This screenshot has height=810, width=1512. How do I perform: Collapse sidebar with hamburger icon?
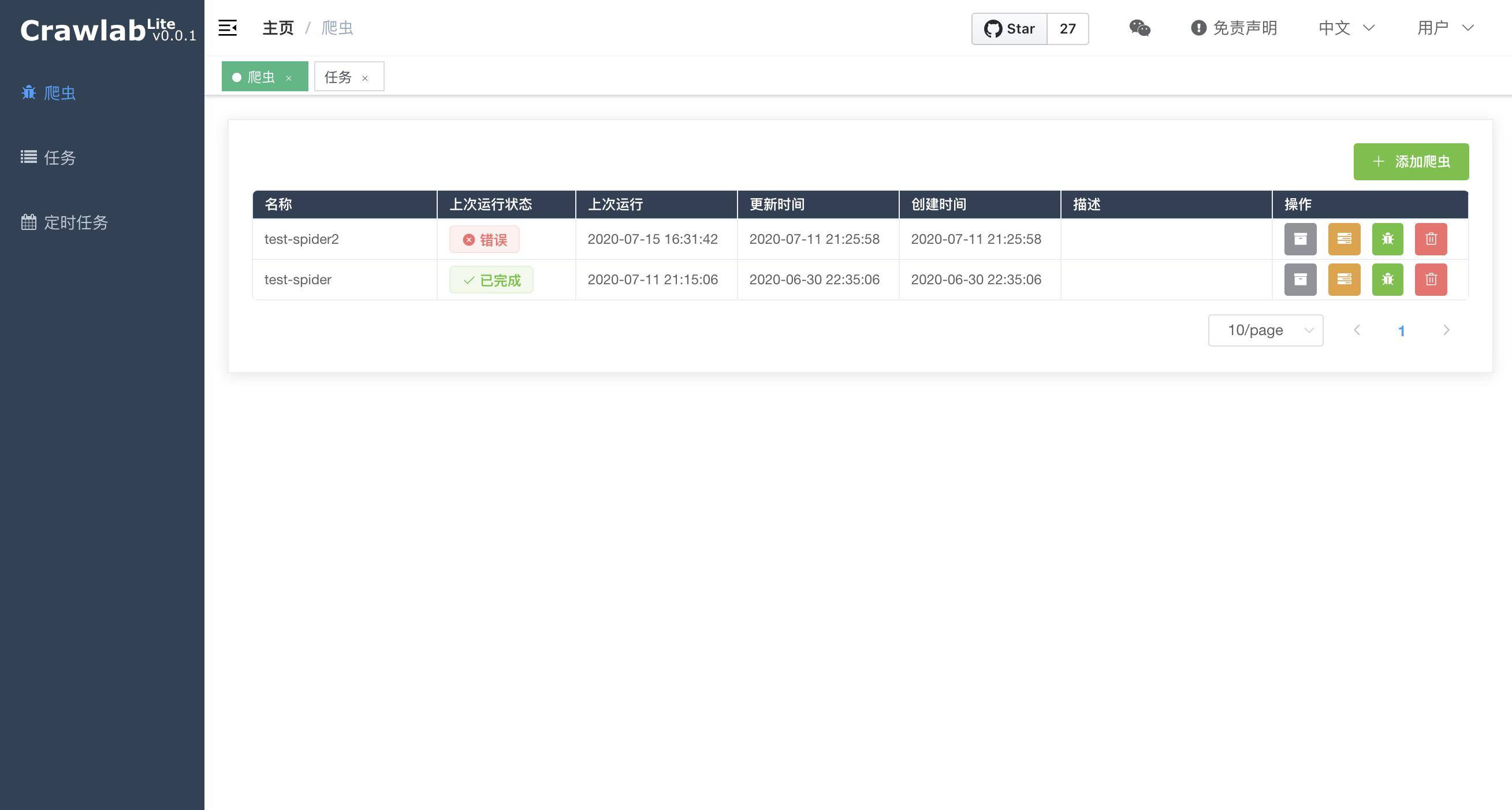(x=228, y=28)
